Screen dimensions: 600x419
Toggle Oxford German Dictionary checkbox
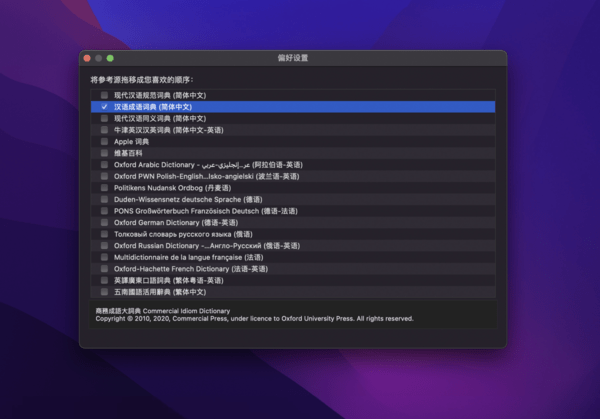[104, 222]
